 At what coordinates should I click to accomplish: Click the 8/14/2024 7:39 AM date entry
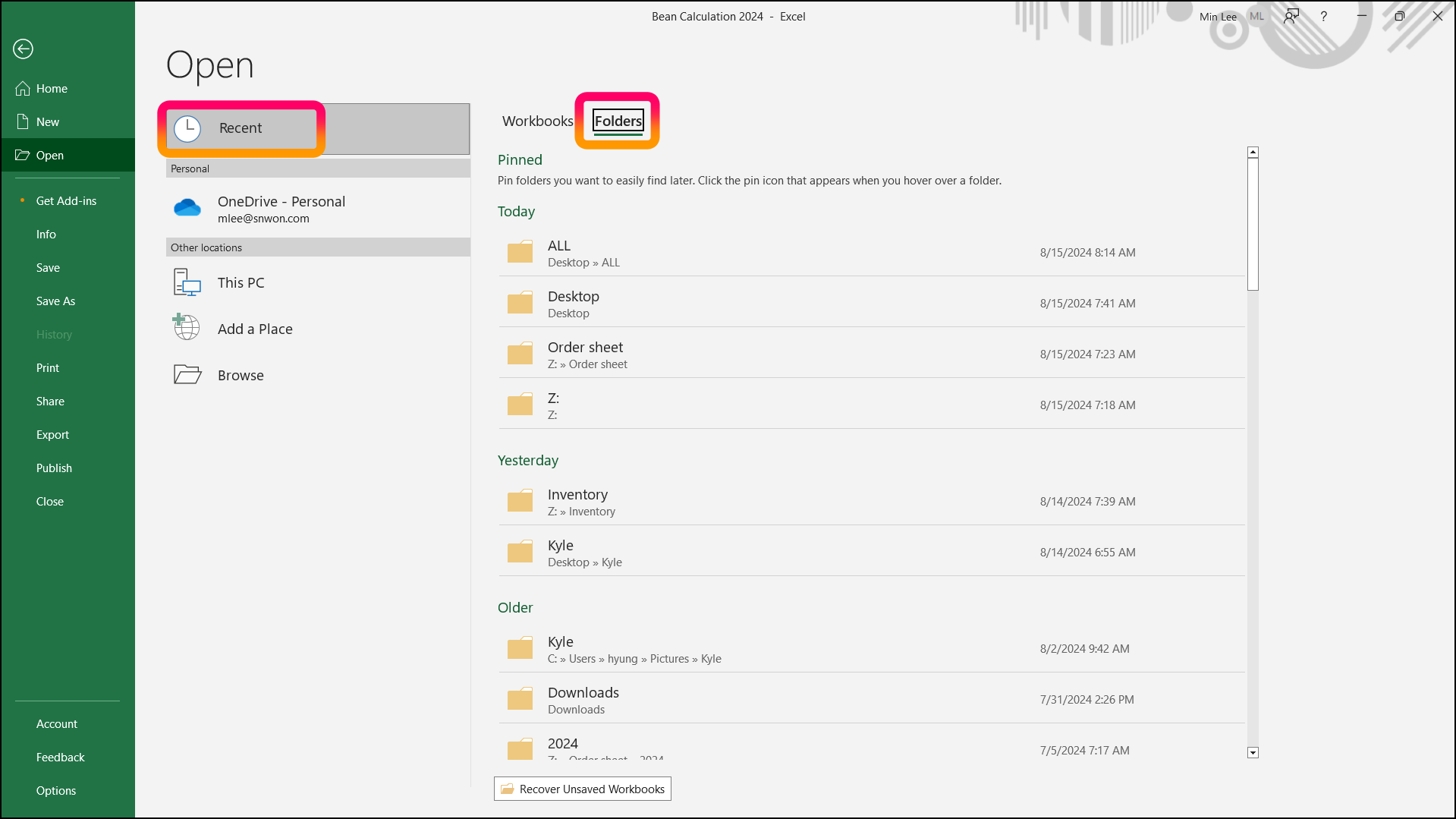(x=1087, y=502)
